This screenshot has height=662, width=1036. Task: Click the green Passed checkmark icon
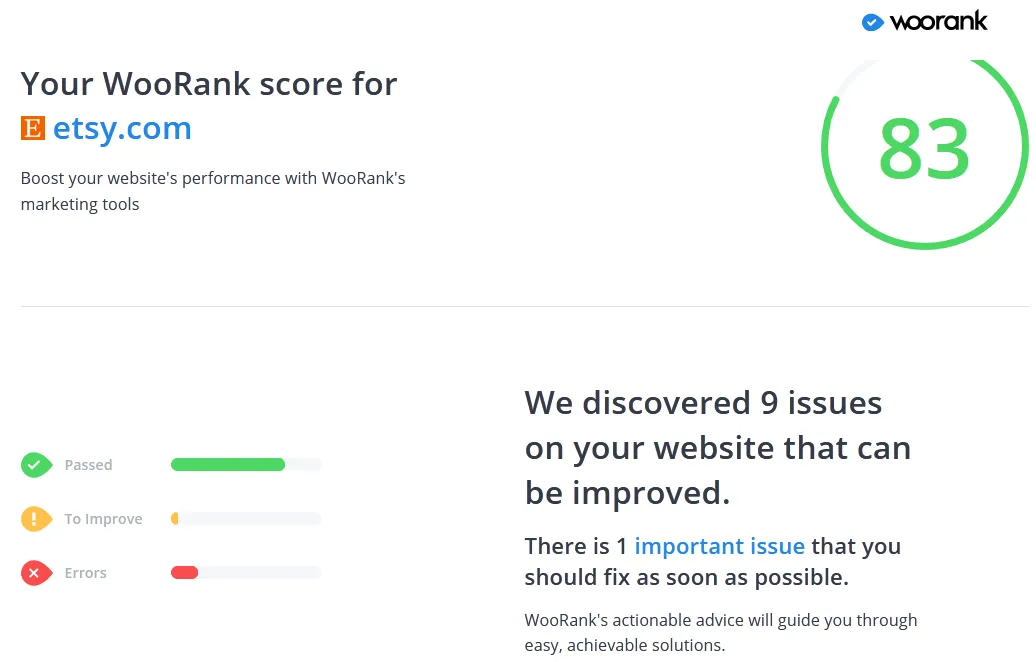pyautogui.click(x=36, y=465)
